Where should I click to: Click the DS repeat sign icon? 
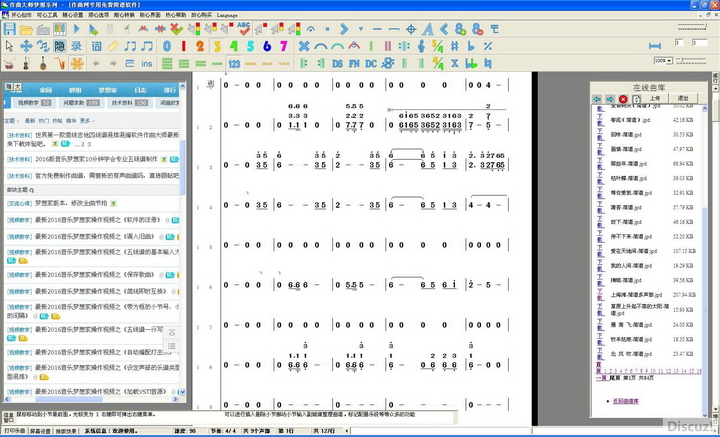click(337, 63)
